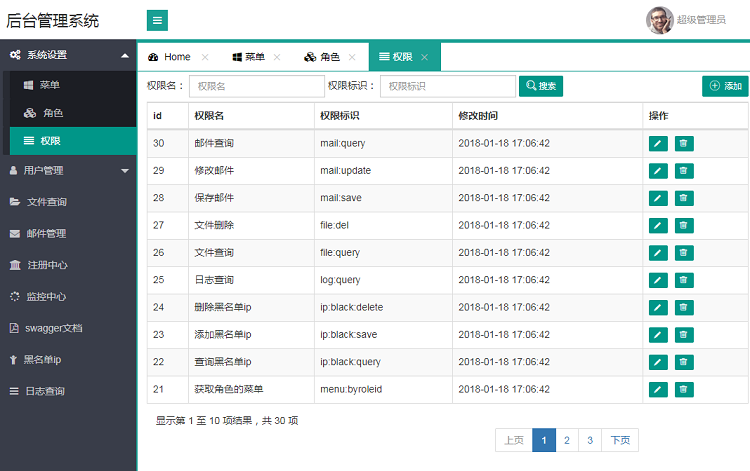Close the Home tab

point(205,57)
